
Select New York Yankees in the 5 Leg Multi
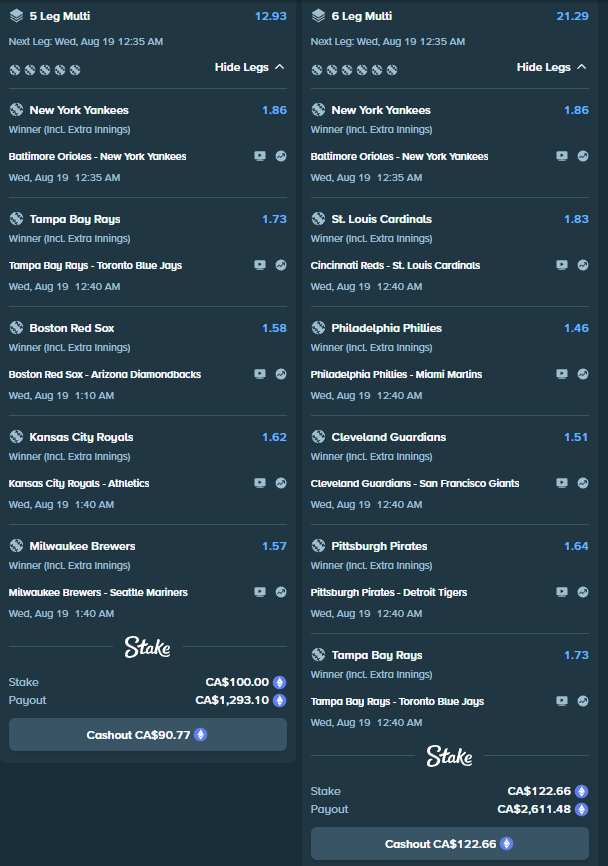(79, 110)
